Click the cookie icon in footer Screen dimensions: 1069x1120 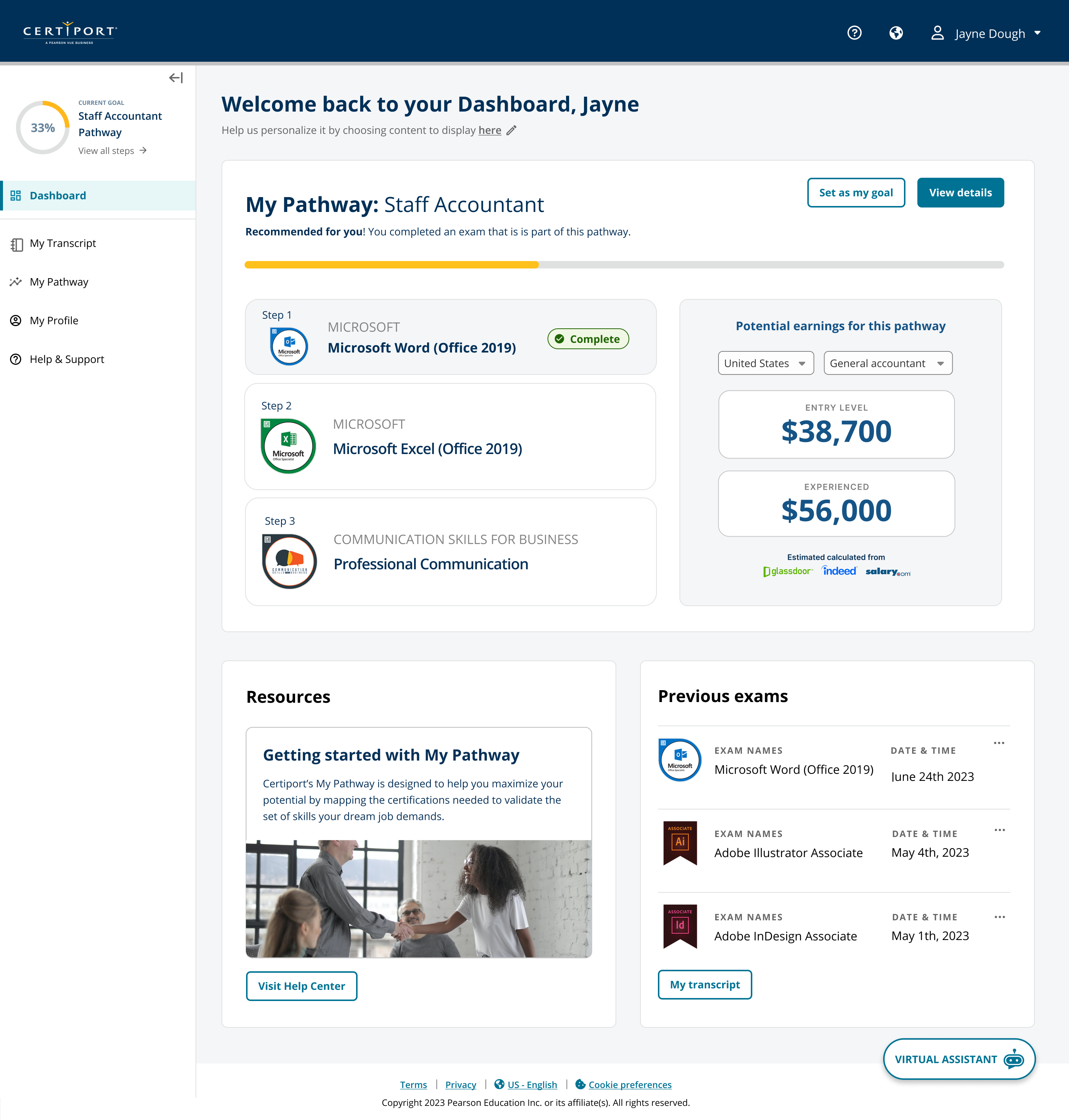[580, 1084]
